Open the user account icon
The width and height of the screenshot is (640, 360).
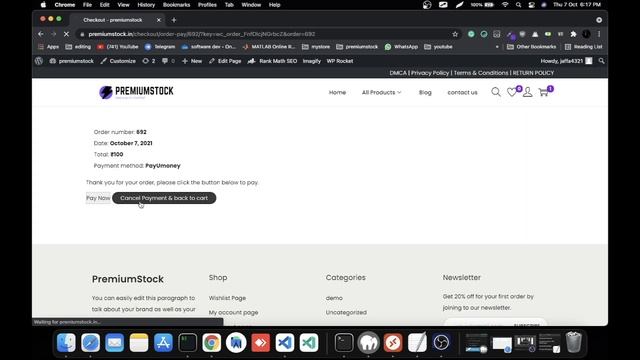click(x=527, y=92)
